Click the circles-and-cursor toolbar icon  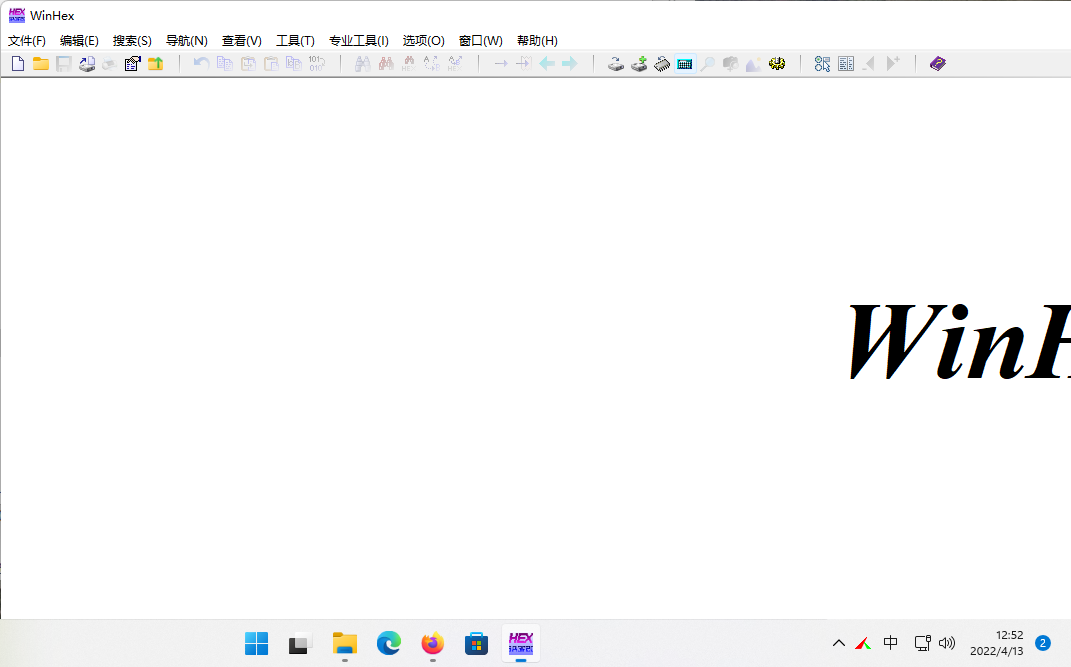tap(822, 64)
